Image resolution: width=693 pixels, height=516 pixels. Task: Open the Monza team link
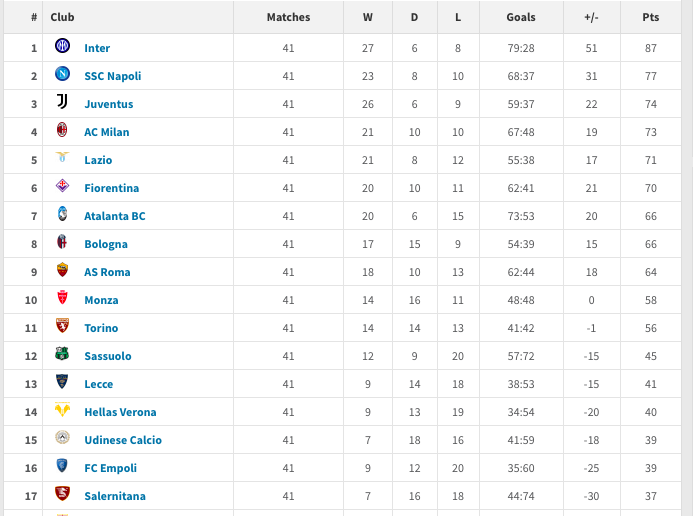pos(101,300)
